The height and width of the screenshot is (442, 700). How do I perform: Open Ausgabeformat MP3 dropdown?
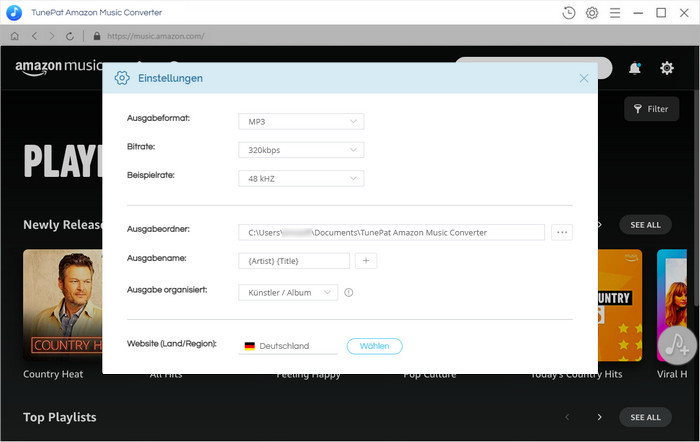click(301, 121)
